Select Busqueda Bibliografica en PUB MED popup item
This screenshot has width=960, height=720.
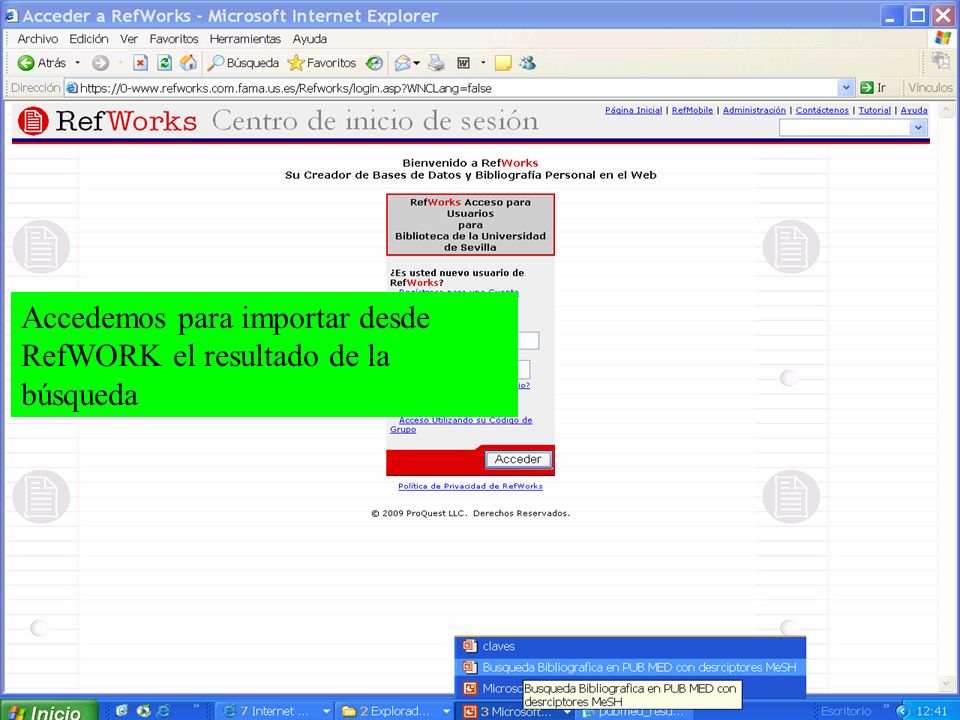630,667
